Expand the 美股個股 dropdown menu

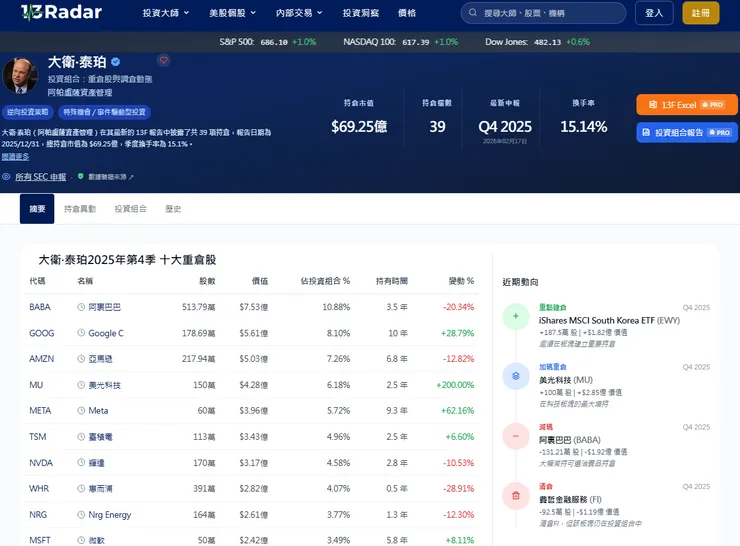(x=232, y=13)
